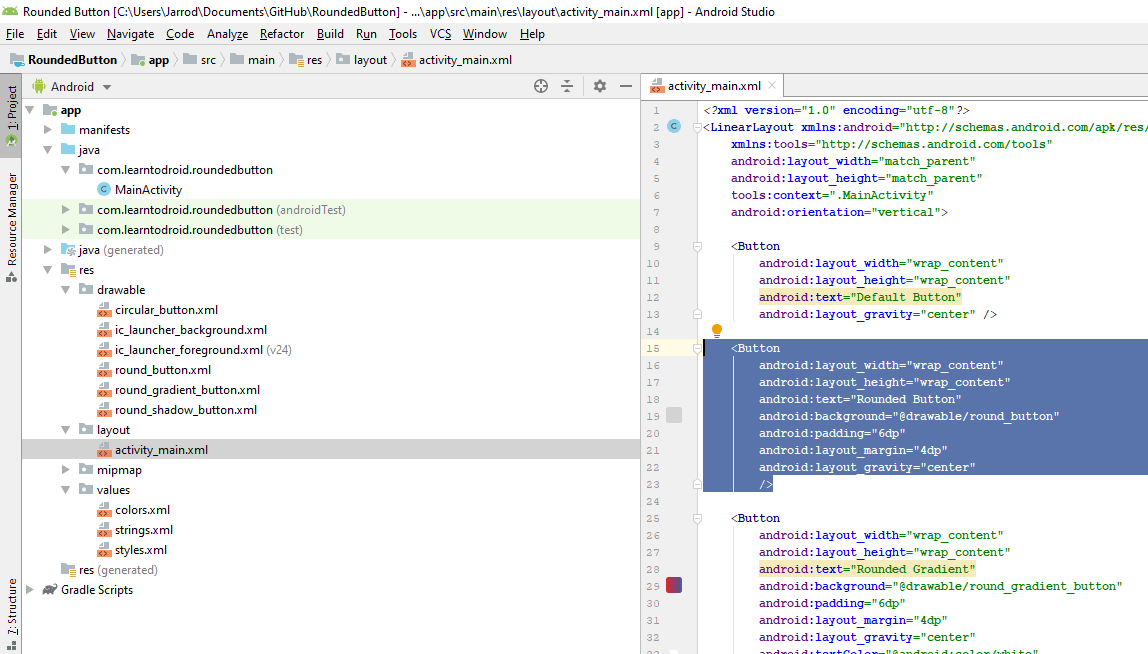Screen dimensions: 1148x654
Task: Fold the Button tag at line 15
Action: click(697, 349)
